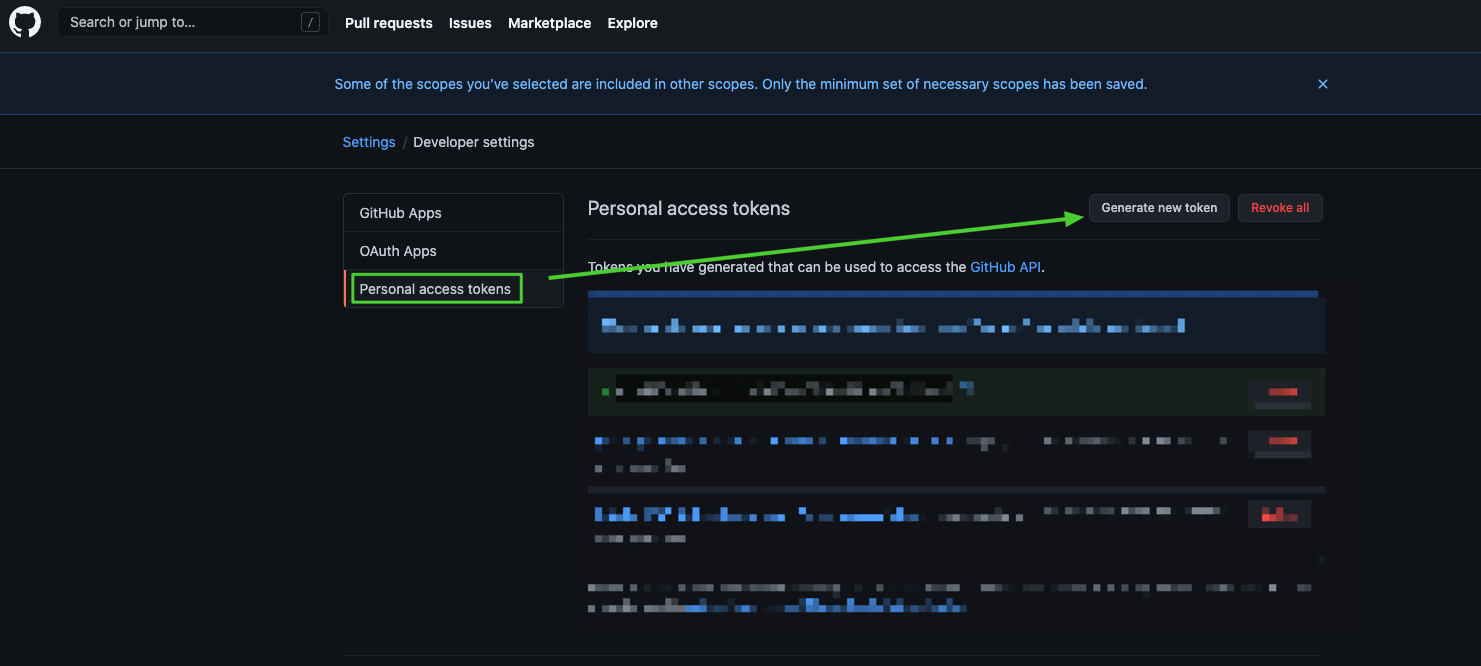
Task: Click the Personal access tokens page heading
Action: pos(689,208)
